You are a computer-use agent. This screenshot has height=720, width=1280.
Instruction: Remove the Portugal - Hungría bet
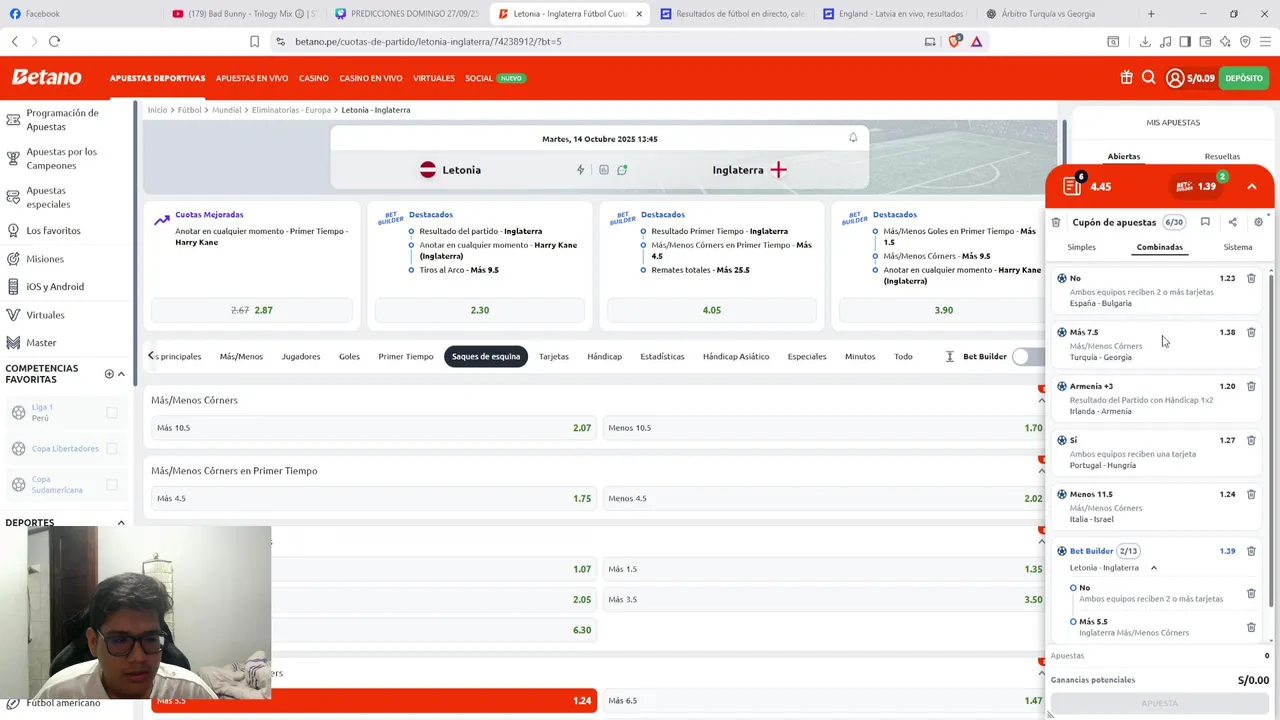[x=1251, y=440]
